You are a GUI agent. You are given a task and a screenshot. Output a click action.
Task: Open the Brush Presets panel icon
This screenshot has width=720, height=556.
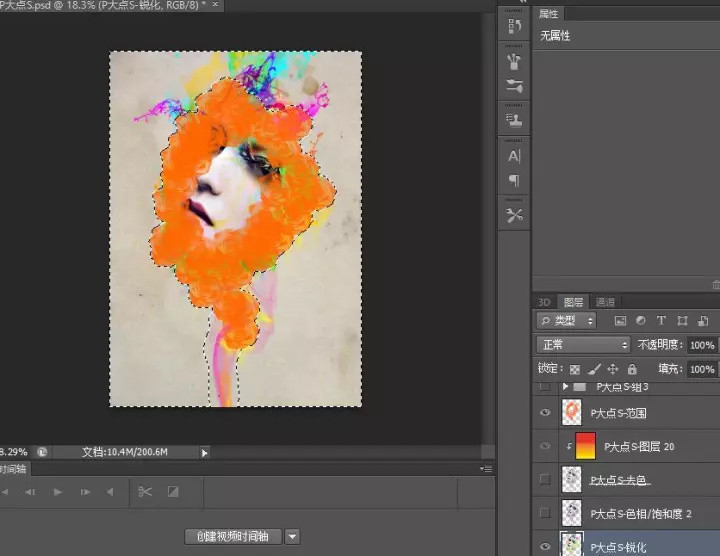tap(514, 61)
